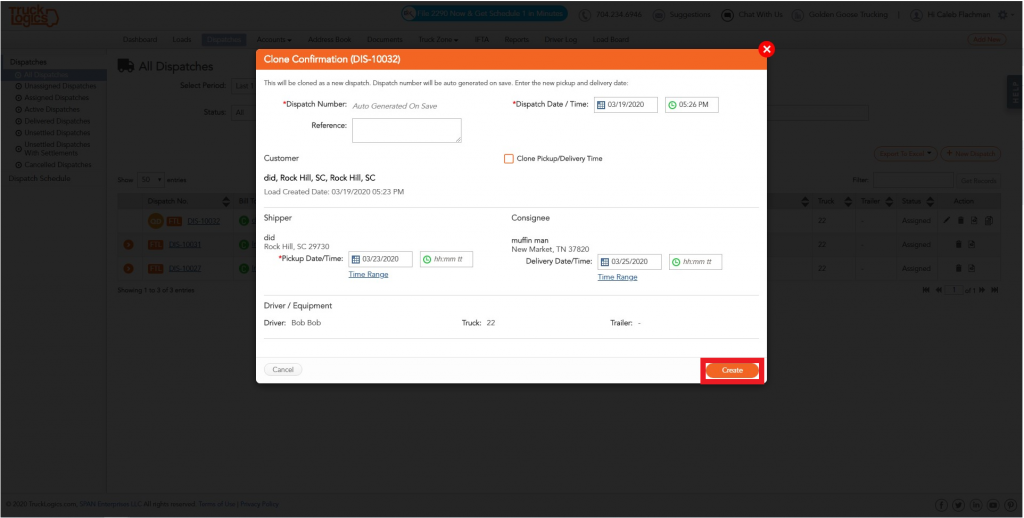Image resolution: width=1024 pixels, height=518 pixels.
Task: Open Time Range link under Delivery Date
Action: point(617,277)
